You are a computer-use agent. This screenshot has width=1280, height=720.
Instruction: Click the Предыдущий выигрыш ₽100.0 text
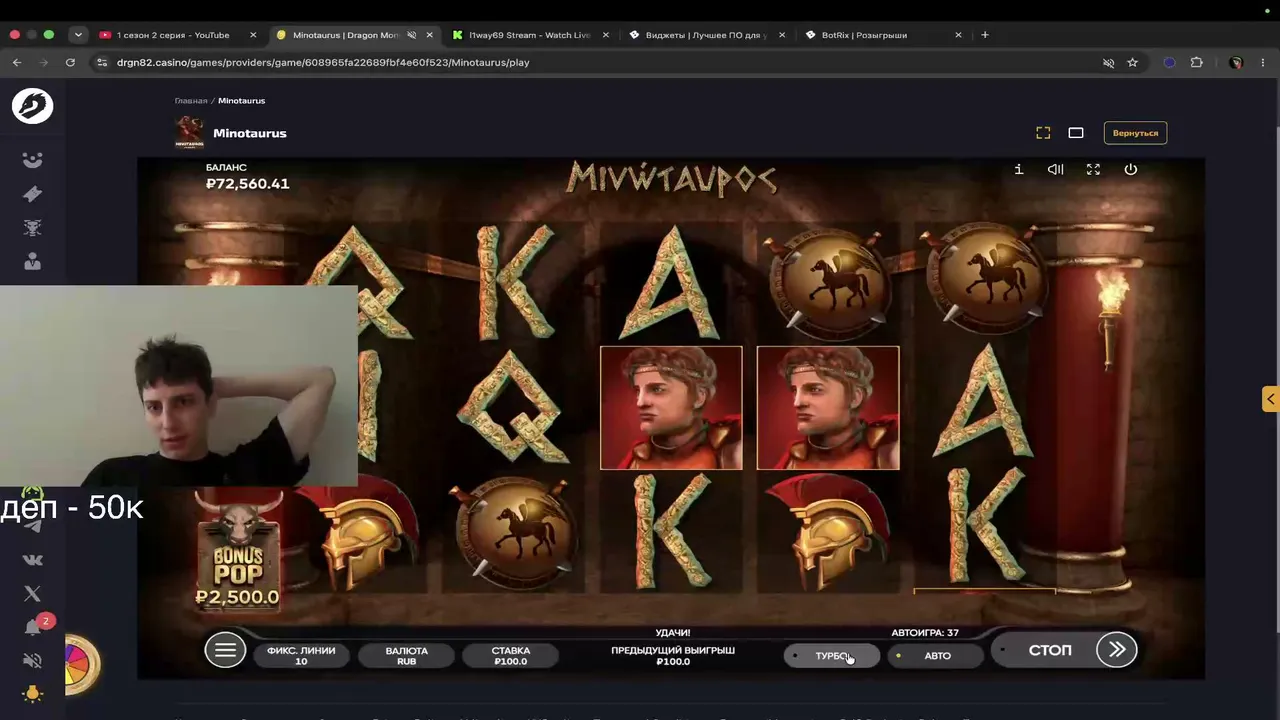(673, 656)
